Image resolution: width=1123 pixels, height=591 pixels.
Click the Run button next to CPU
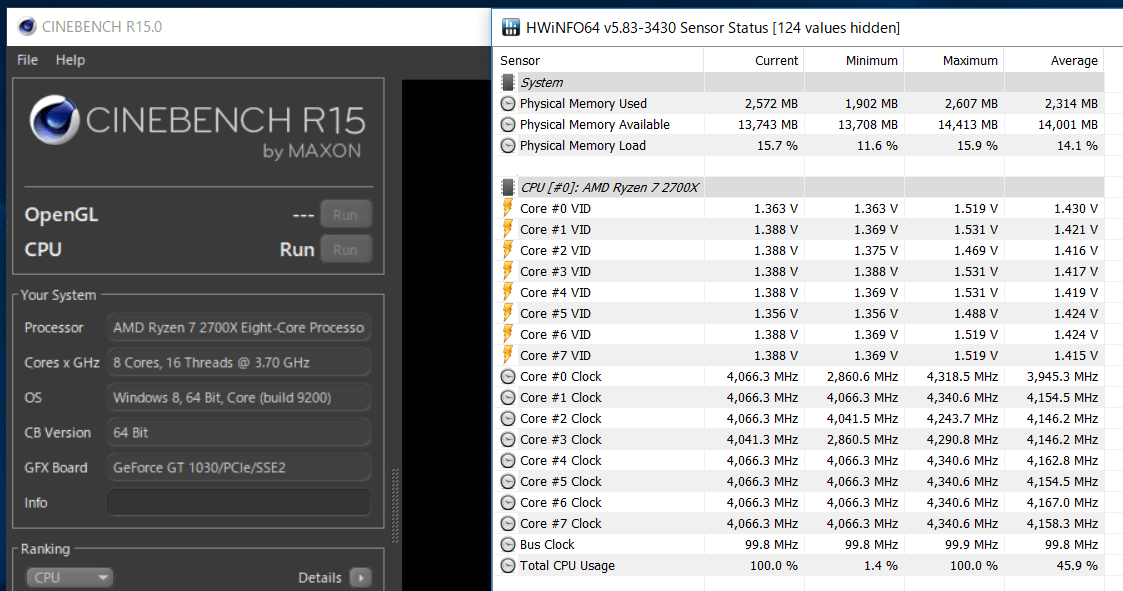345,250
